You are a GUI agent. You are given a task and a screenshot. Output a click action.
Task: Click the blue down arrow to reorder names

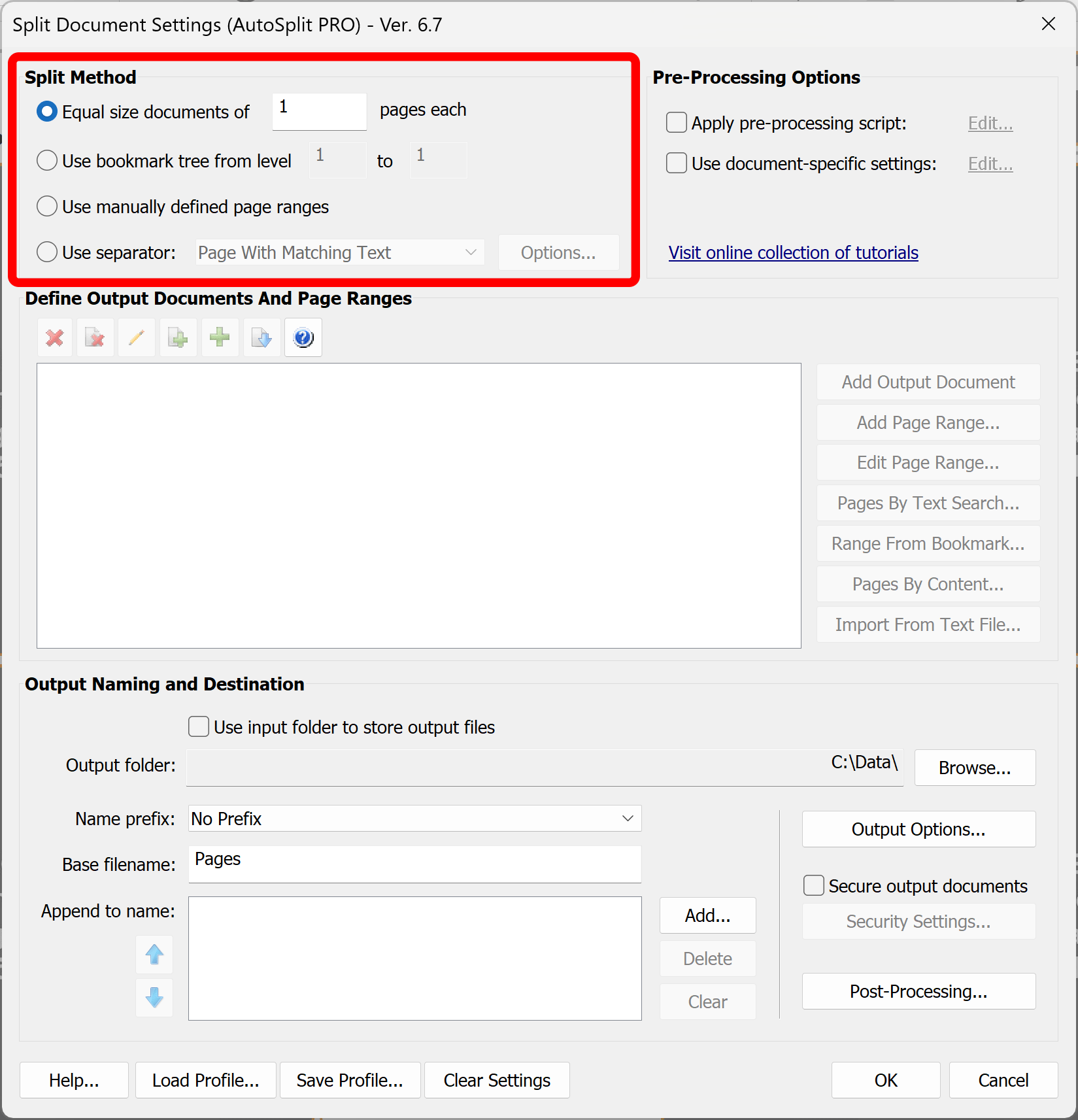154,998
